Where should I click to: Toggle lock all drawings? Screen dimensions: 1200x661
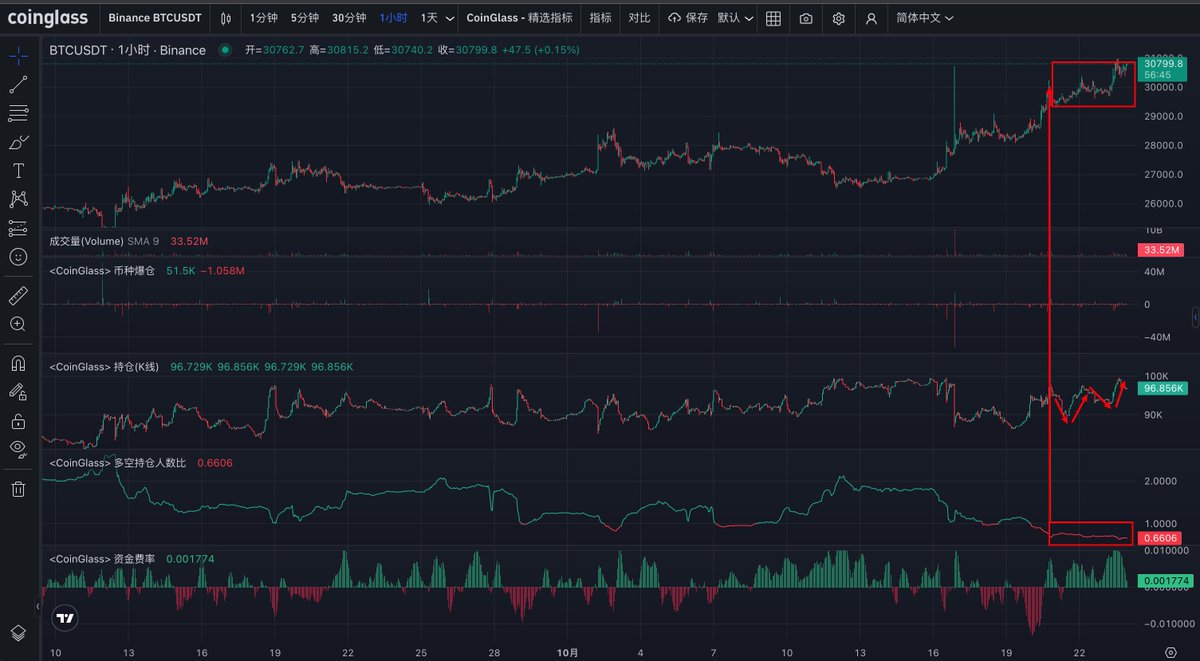tap(18, 420)
